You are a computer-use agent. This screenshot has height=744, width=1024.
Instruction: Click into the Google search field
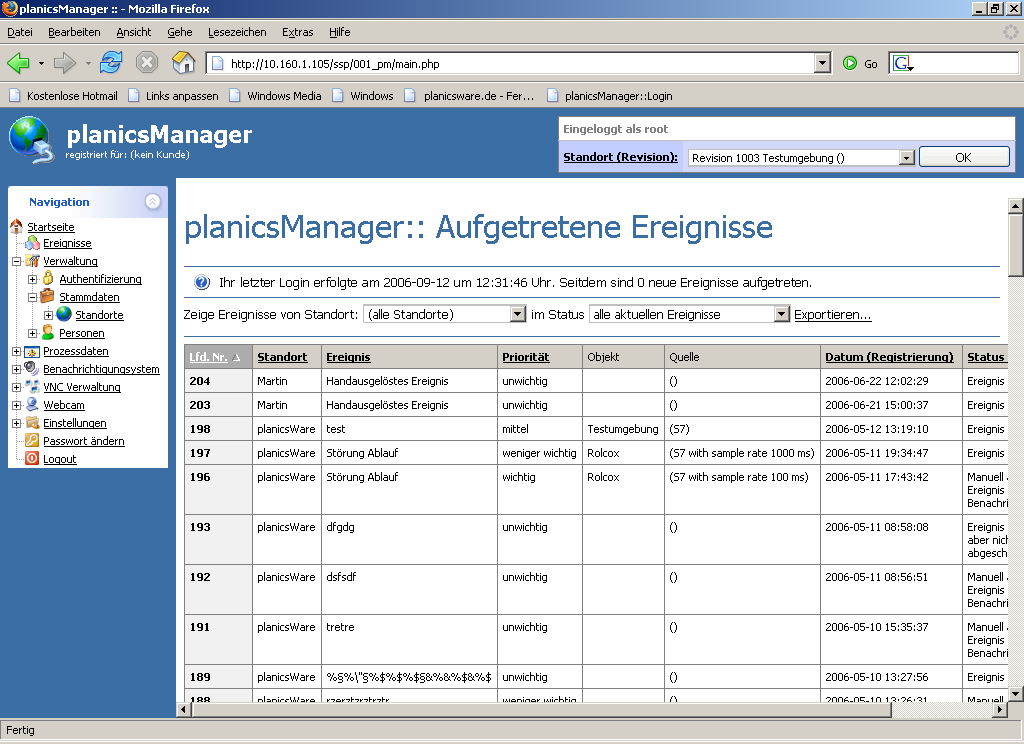967,63
